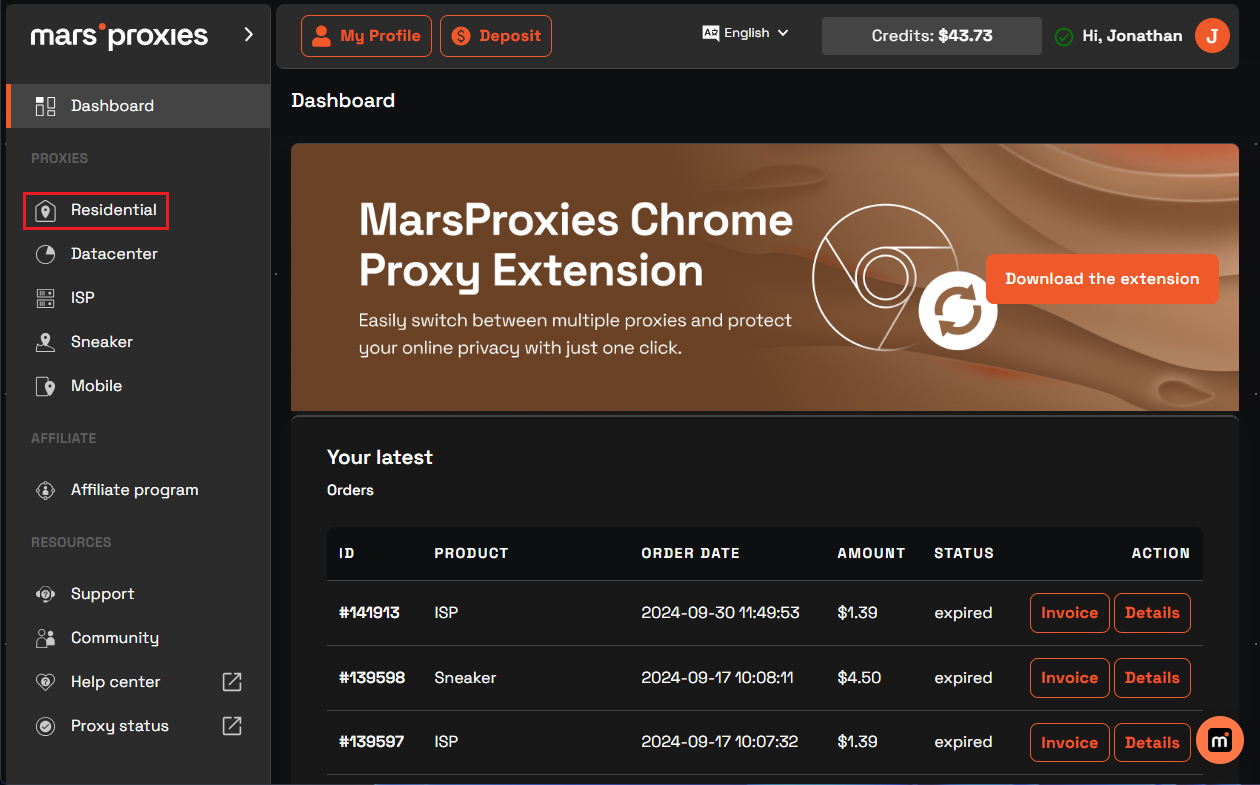The width and height of the screenshot is (1260, 785).
Task: Open Details for order #139598
Action: pyautogui.click(x=1152, y=678)
